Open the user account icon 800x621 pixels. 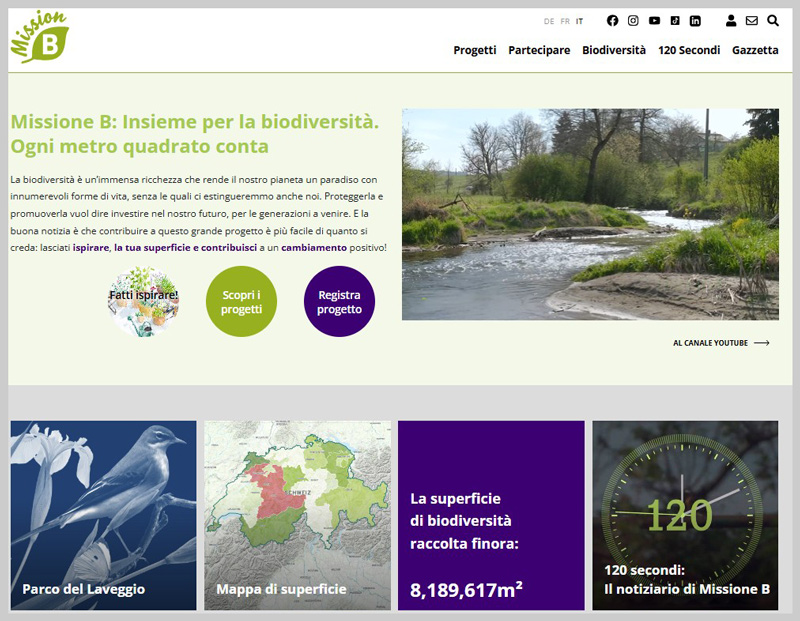coord(731,21)
